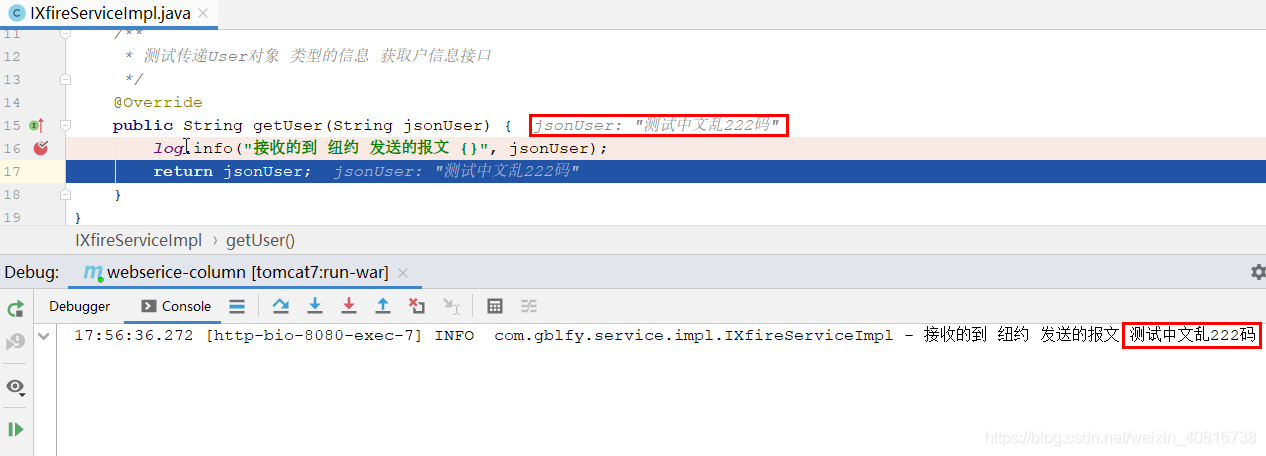
Task: Open the view breakpoints eye dropdown
Action: pos(15,386)
